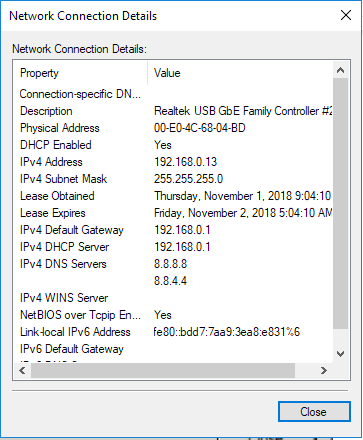The width and height of the screenshot is (363, 440).
Task: Select the IPv4 Default Gateway row
Action: [173, 230]
